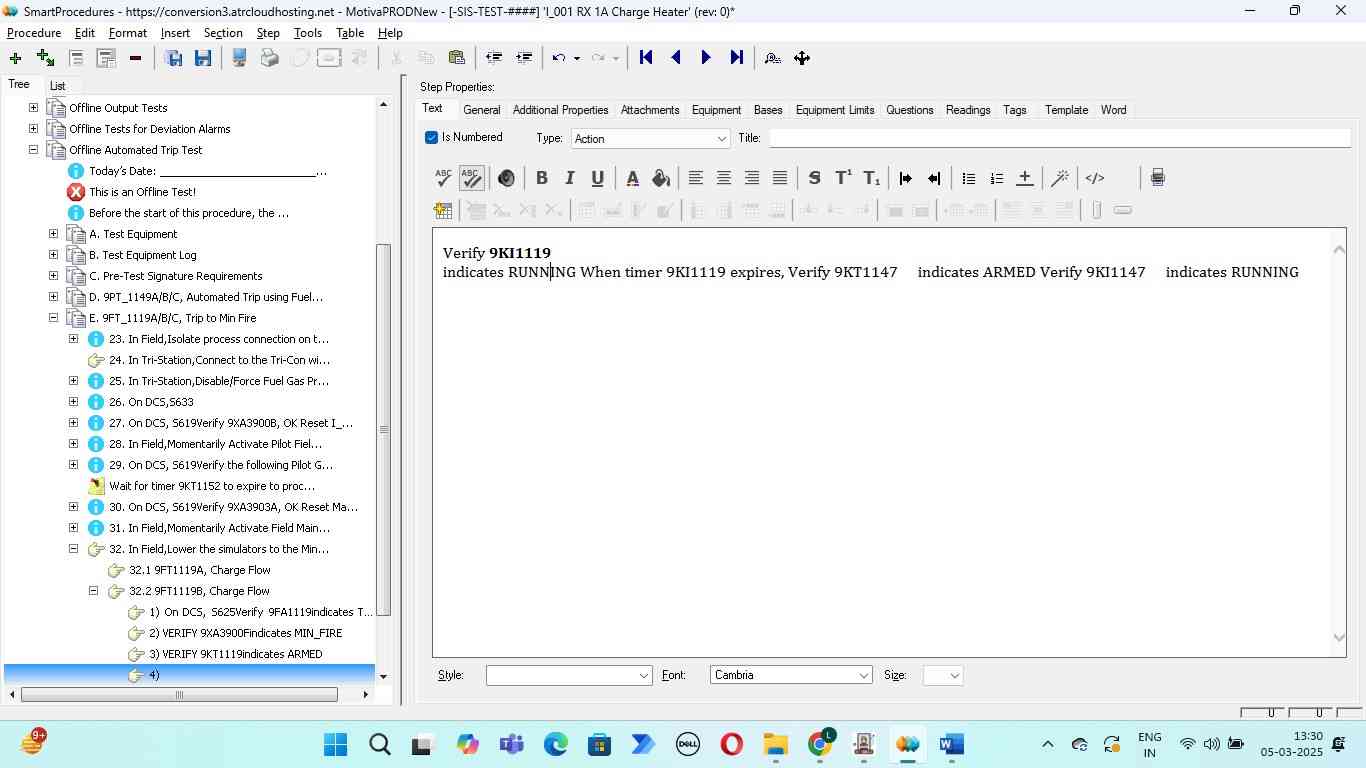Go to the next step arrow
The image size is (1366, 768).
tap(706, 58)
